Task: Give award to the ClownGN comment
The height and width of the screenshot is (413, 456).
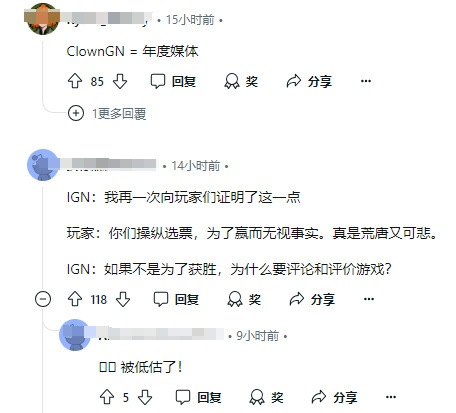Action: [241, 81]
